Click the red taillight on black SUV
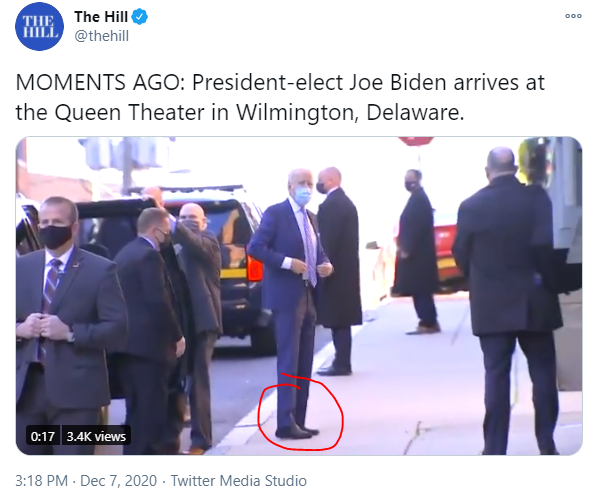This screenshot has width=597, height=500. (255, 268)
